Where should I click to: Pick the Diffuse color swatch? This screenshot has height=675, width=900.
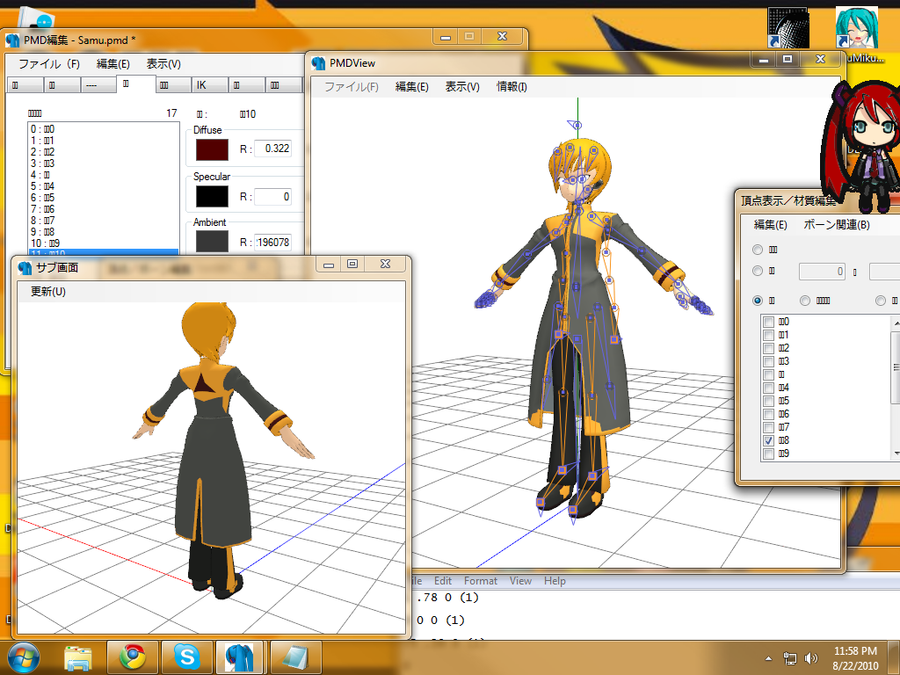(x=212, y=150)
